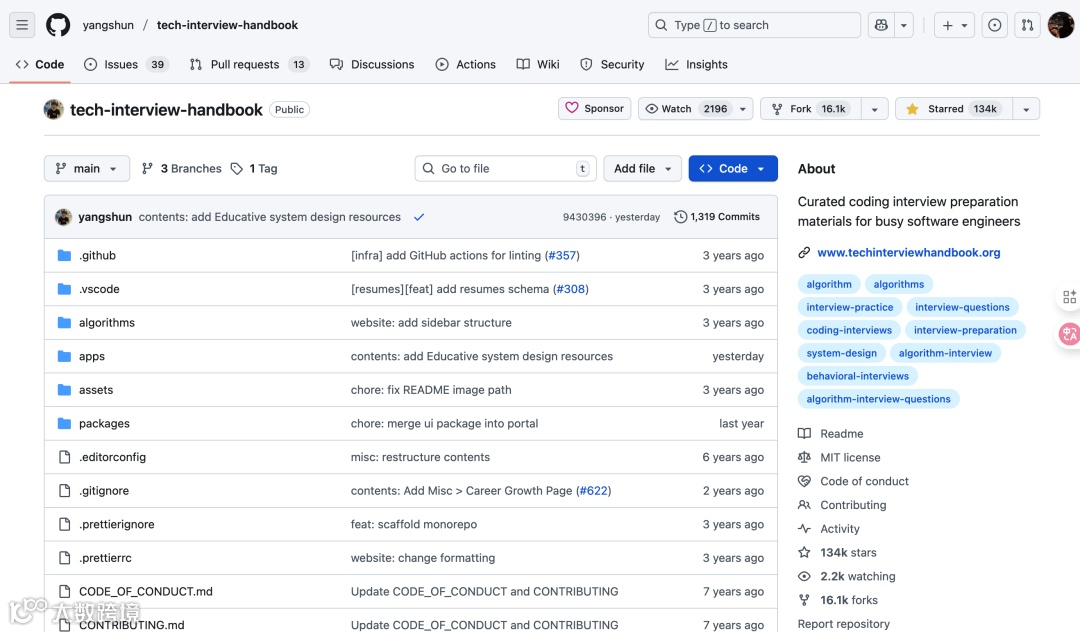The width and height of the screenshot is (1080, 632).
Task: Toggle Watch notifications button
Action: (686, 109)
